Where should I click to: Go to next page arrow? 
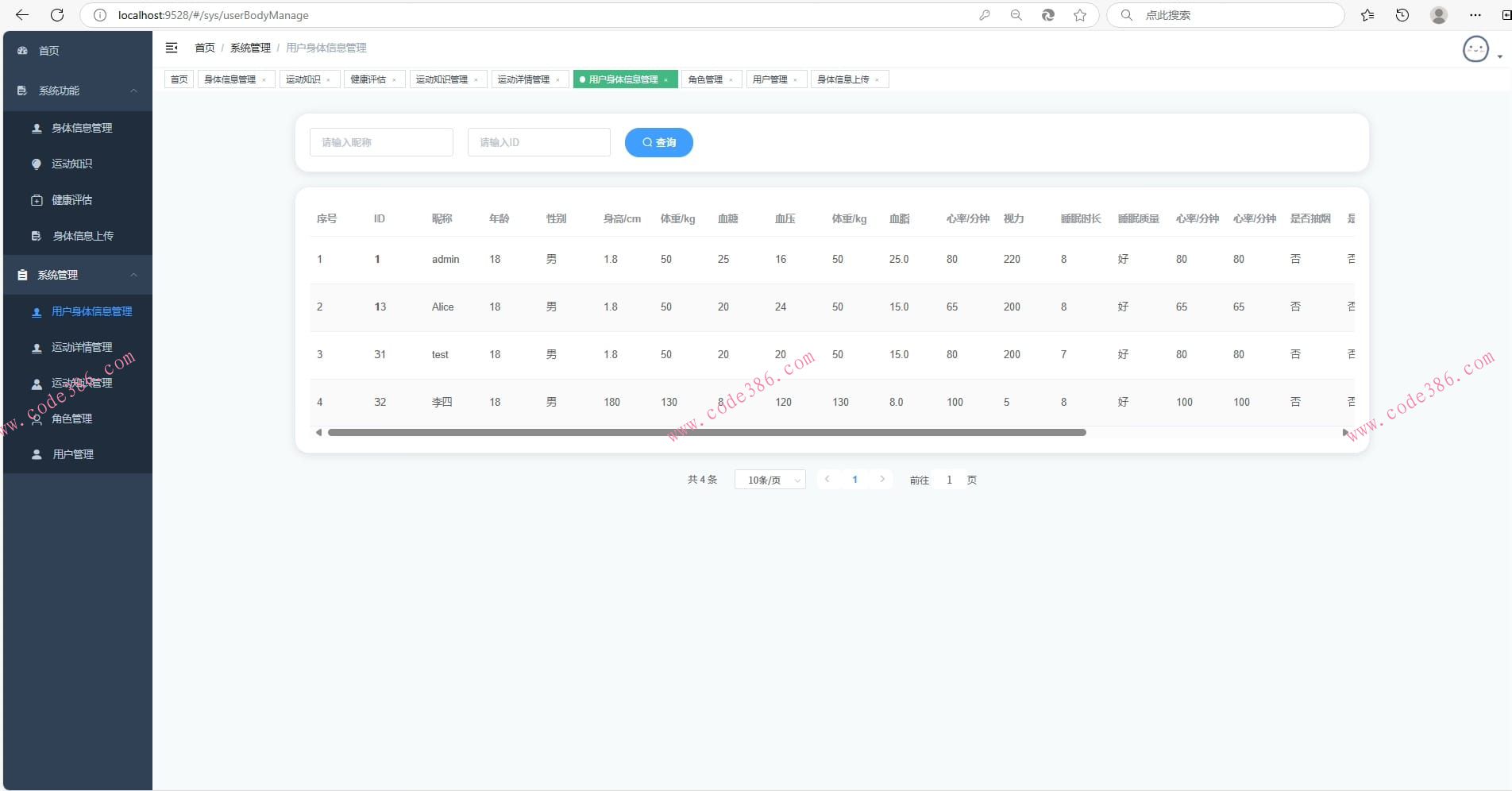click(x=881, y=479)
